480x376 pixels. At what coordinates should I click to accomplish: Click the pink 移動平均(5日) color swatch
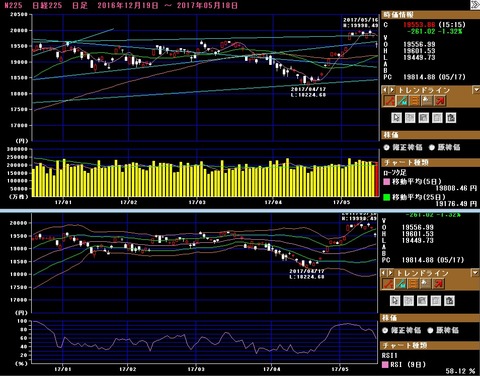(x=386, y=182)
